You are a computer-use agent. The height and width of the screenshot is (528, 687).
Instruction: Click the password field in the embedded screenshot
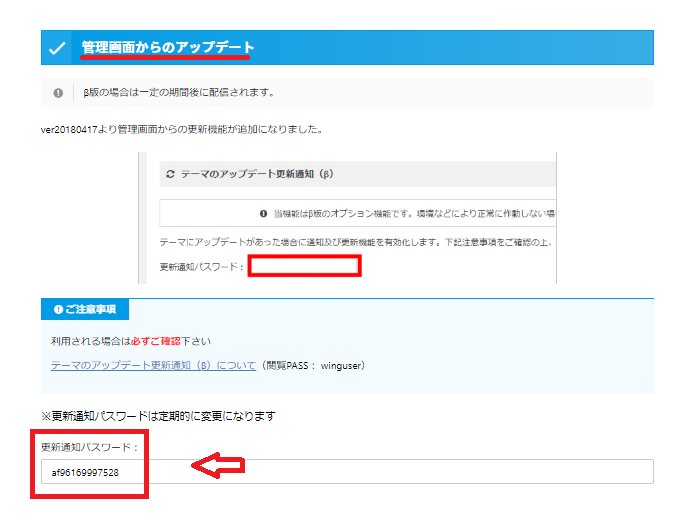click(305, 266)
